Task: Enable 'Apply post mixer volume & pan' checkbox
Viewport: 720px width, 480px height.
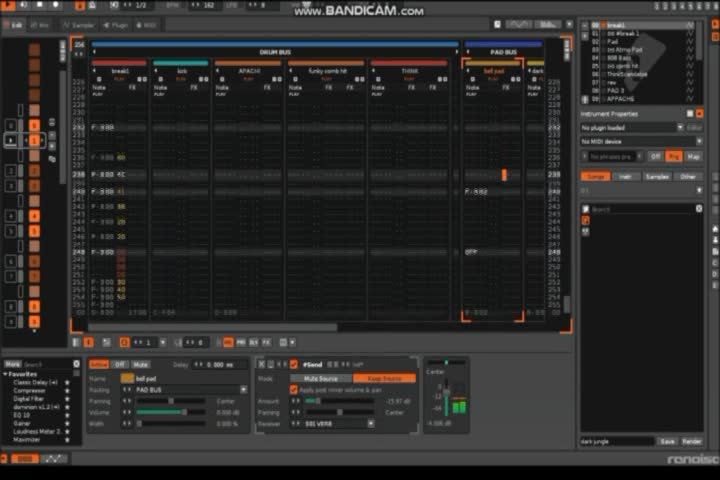Action: pos(294,389)
